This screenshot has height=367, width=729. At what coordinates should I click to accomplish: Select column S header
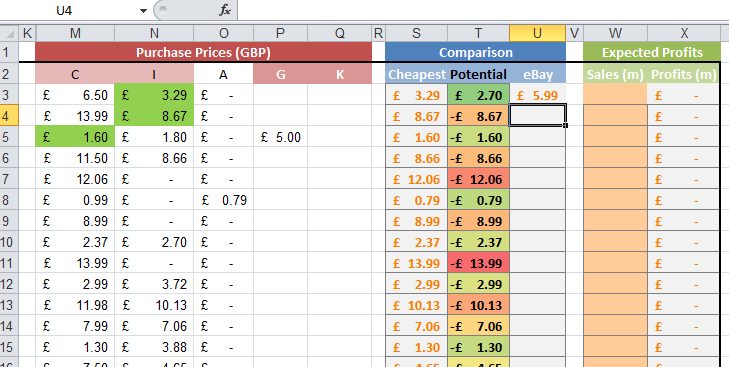pyautogui.click(x=417, y=33)
